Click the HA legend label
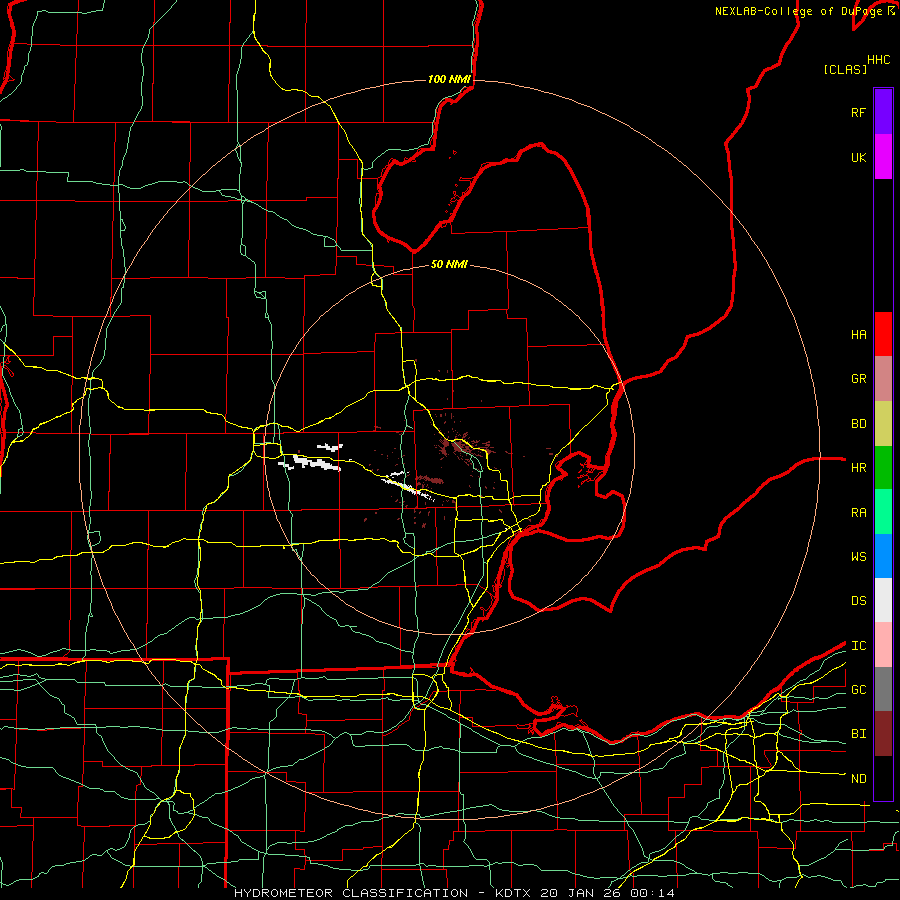 (x=858, y=335)
